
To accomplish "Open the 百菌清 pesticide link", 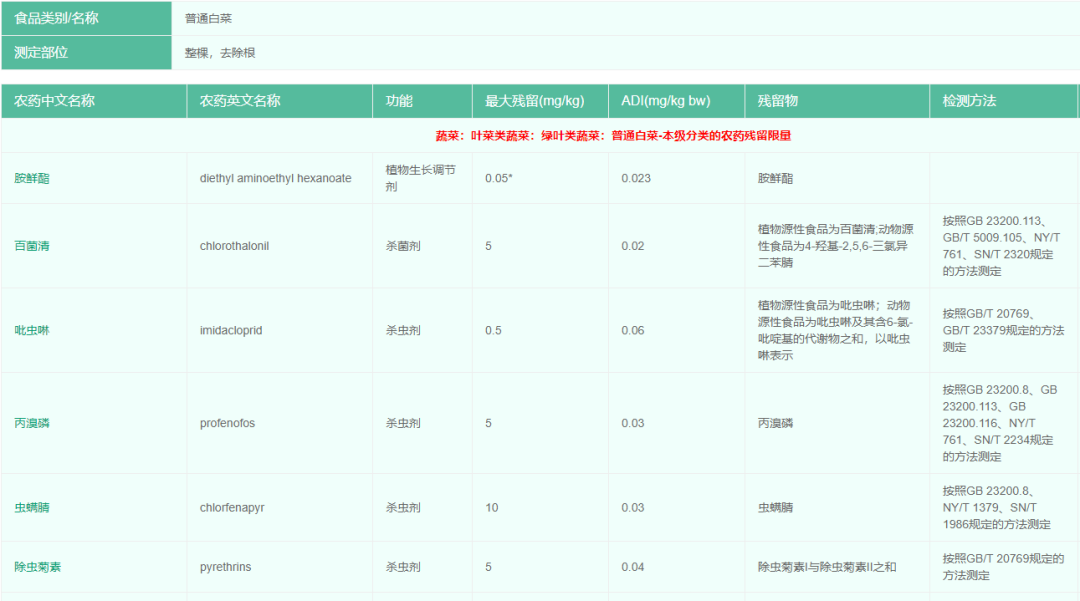I will (x=32, y=246).
